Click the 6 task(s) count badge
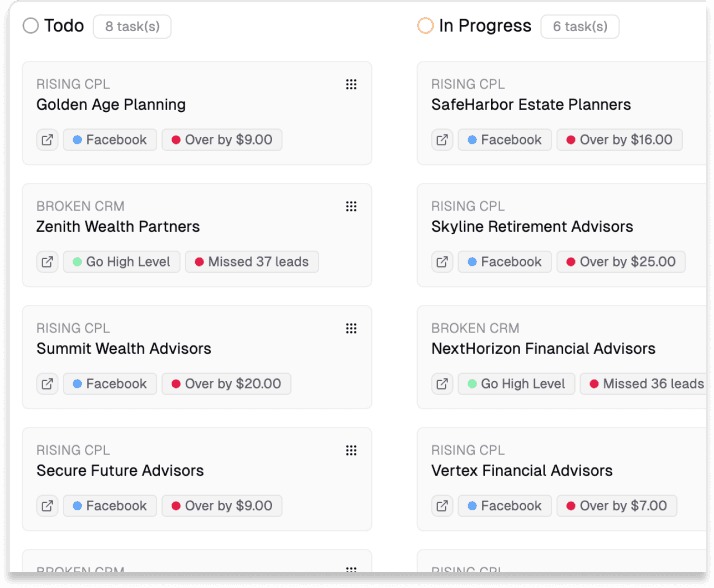 coord(580,27)
